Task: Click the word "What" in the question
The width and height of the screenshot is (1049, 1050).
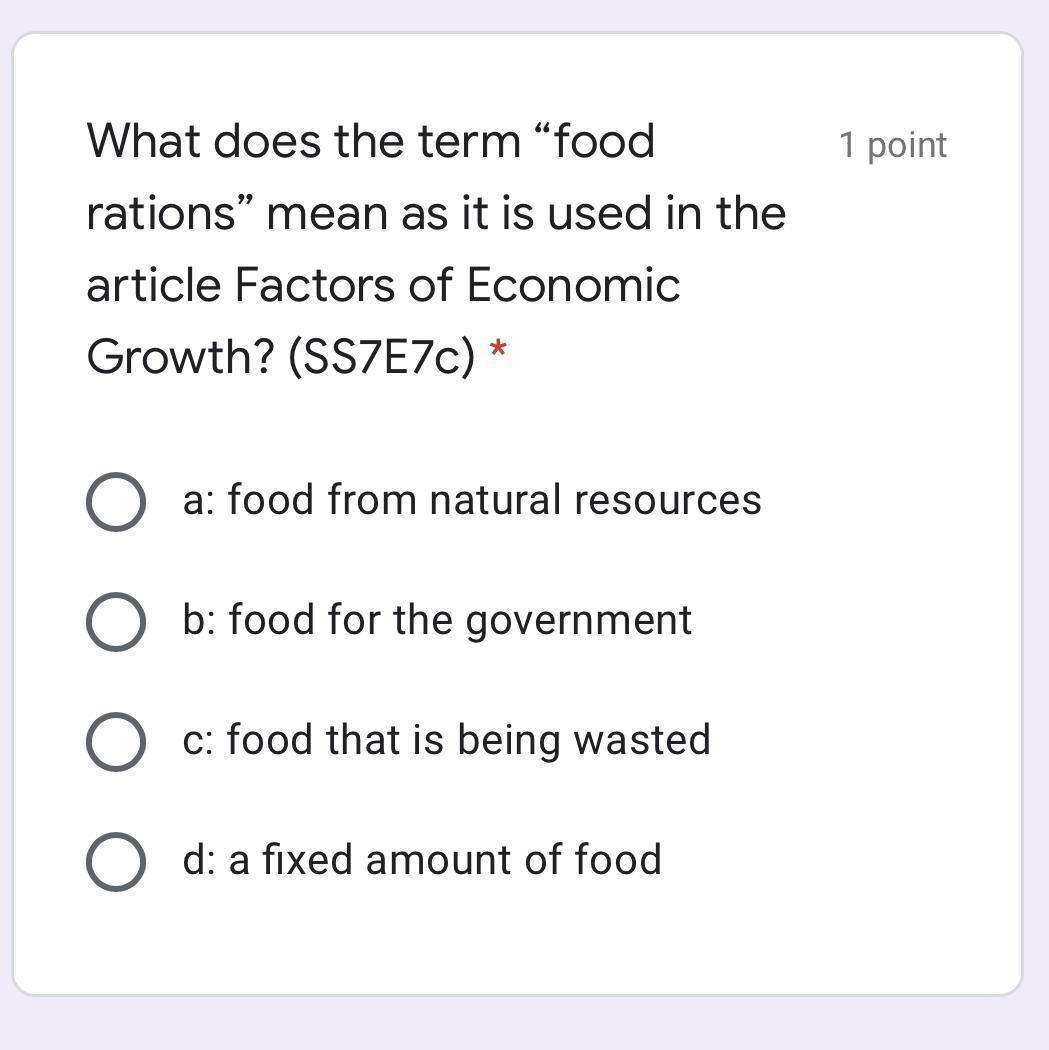Action: [x=143, y=141]
